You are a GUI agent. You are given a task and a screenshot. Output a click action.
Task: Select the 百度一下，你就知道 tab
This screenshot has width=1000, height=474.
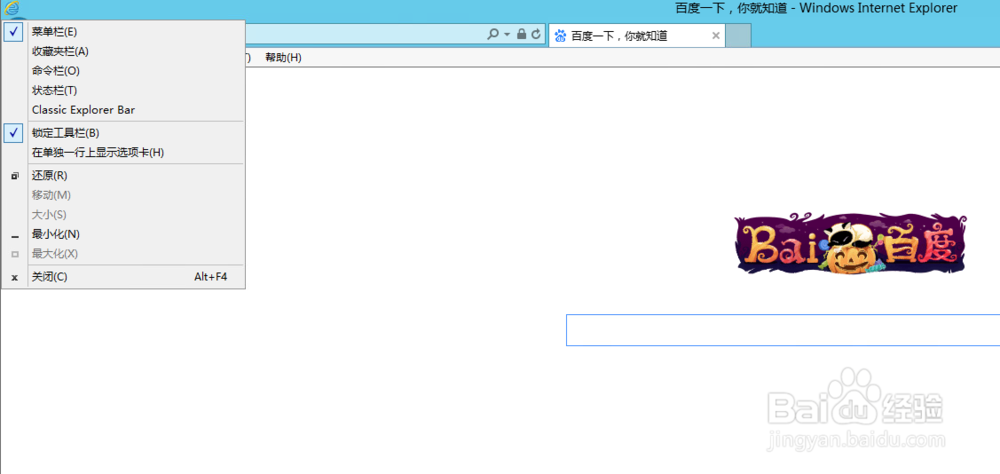636,36
